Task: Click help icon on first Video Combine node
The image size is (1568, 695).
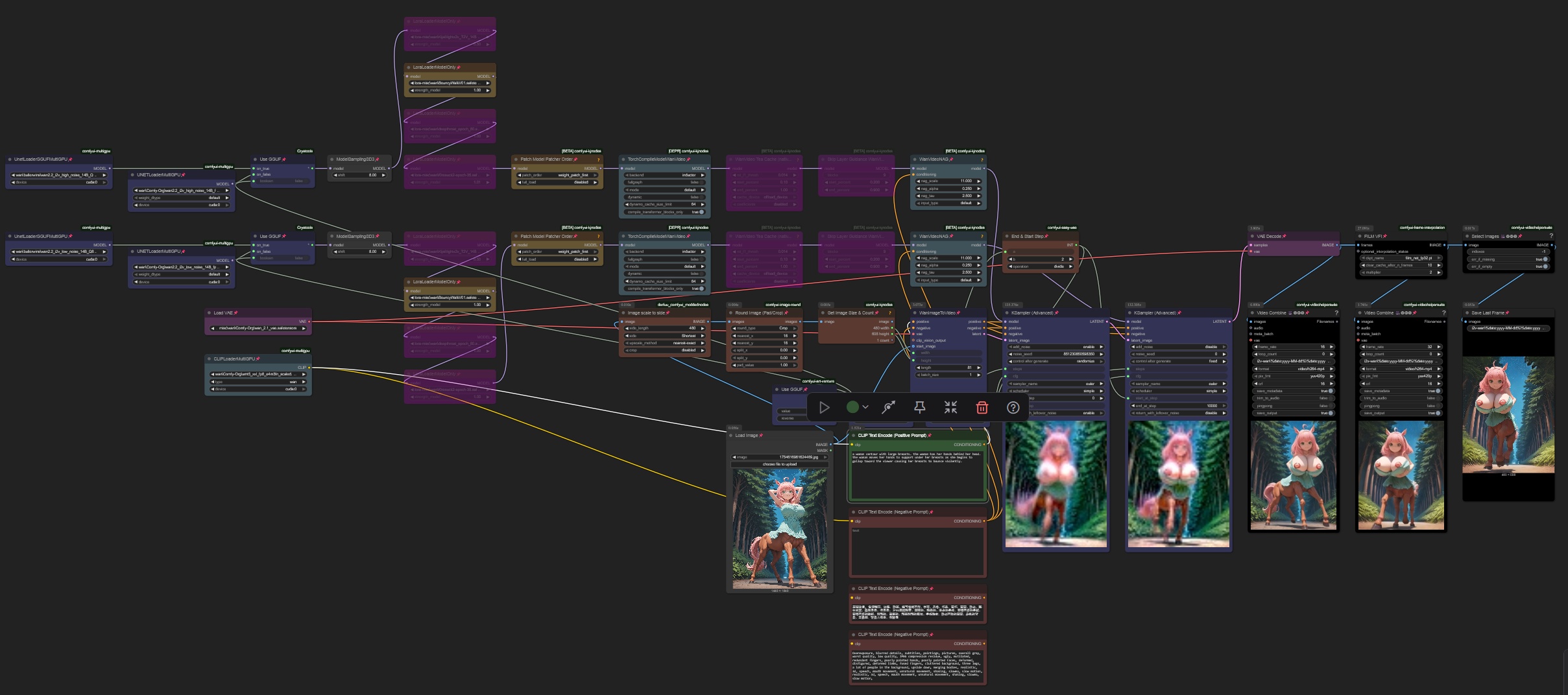Action: (x=1336, y=312)
